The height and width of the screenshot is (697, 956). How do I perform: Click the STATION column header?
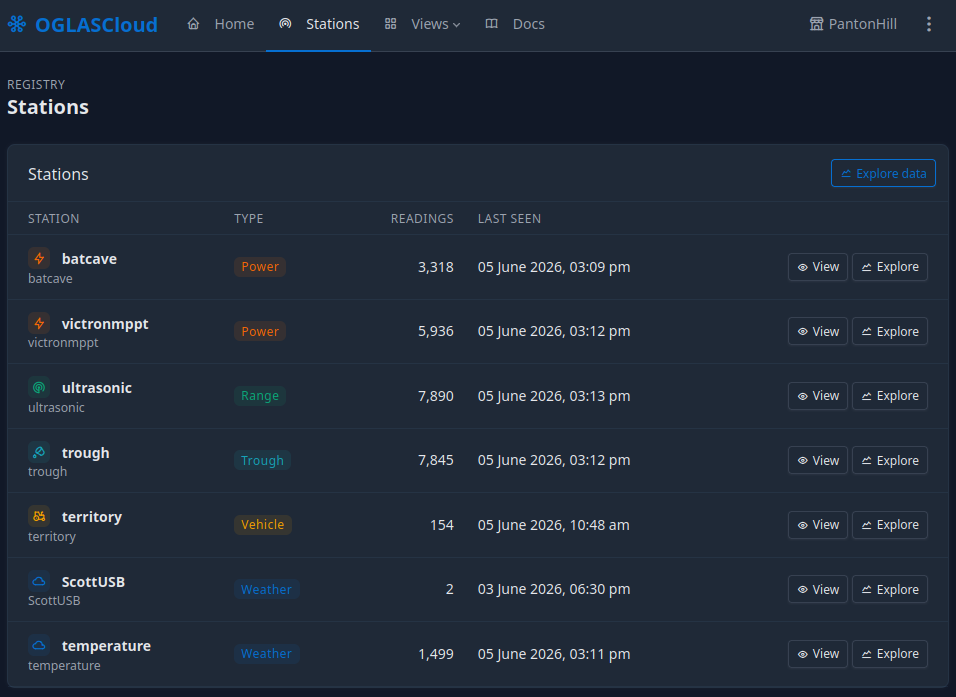pyautogui.click(x=54, y=218)
